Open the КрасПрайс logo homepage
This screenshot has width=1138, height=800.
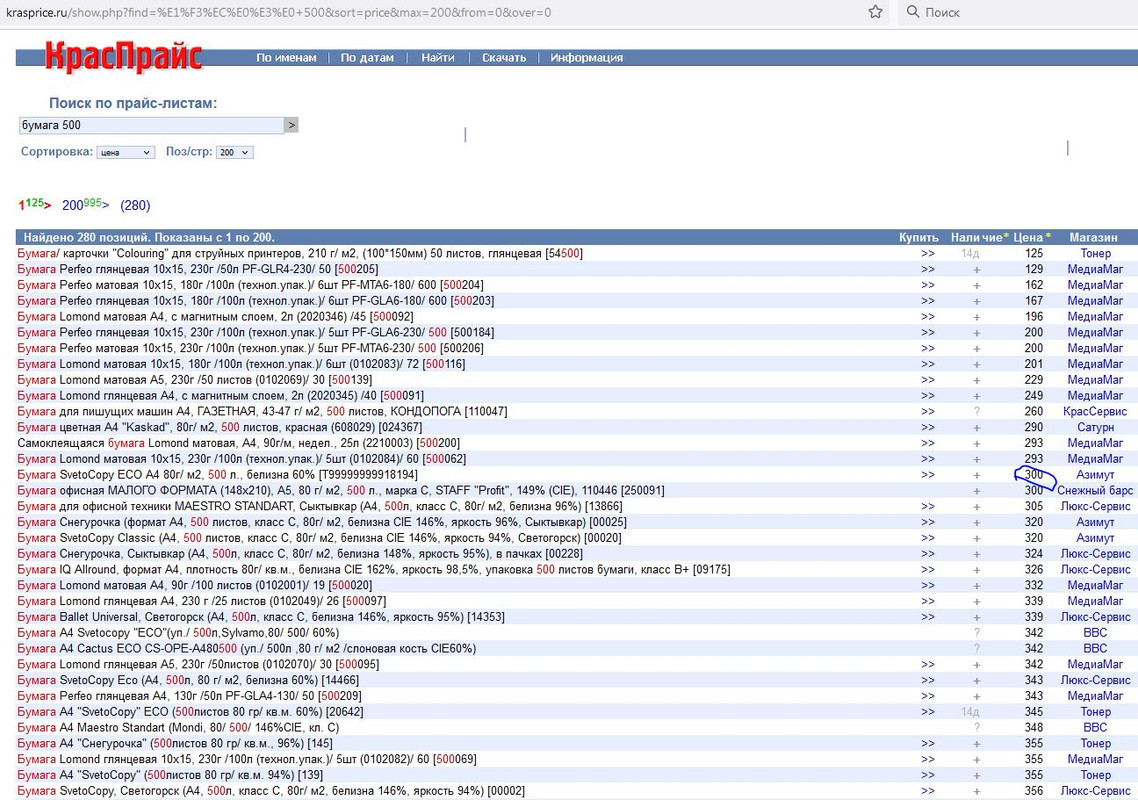(123, 57)
